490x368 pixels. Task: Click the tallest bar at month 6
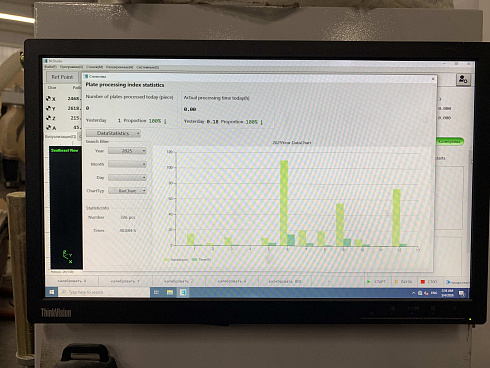[x=284, y=203]
